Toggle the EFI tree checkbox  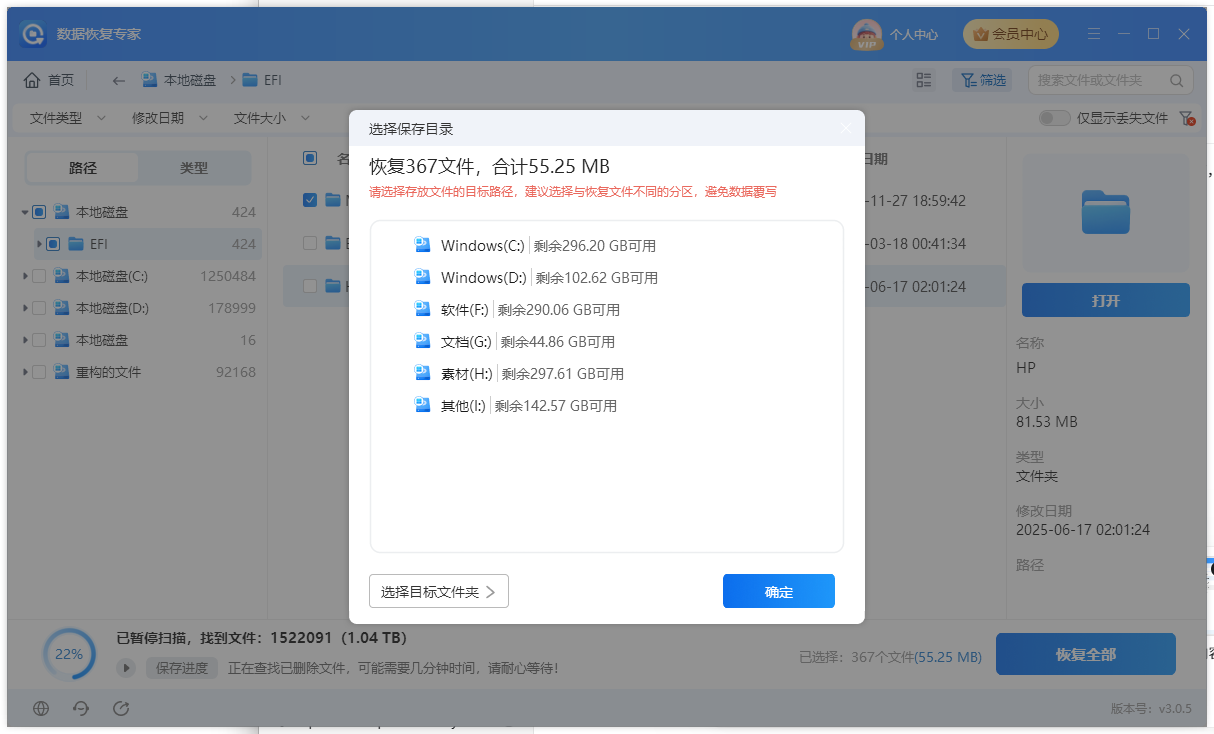coord(53,244)
